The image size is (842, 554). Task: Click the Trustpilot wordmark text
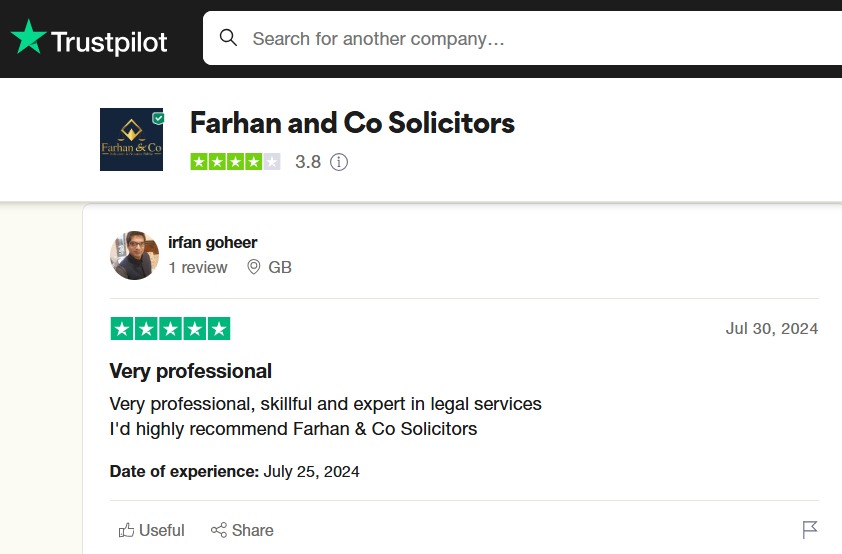[109, 41]
